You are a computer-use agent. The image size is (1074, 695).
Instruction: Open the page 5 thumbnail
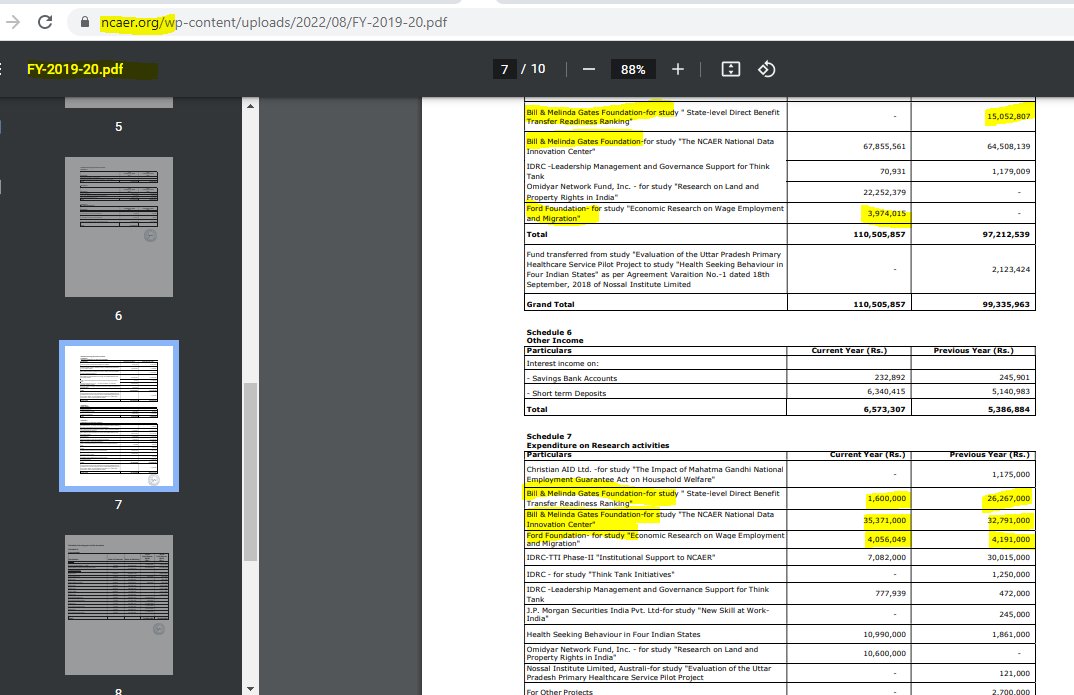(x=119, y=102)
